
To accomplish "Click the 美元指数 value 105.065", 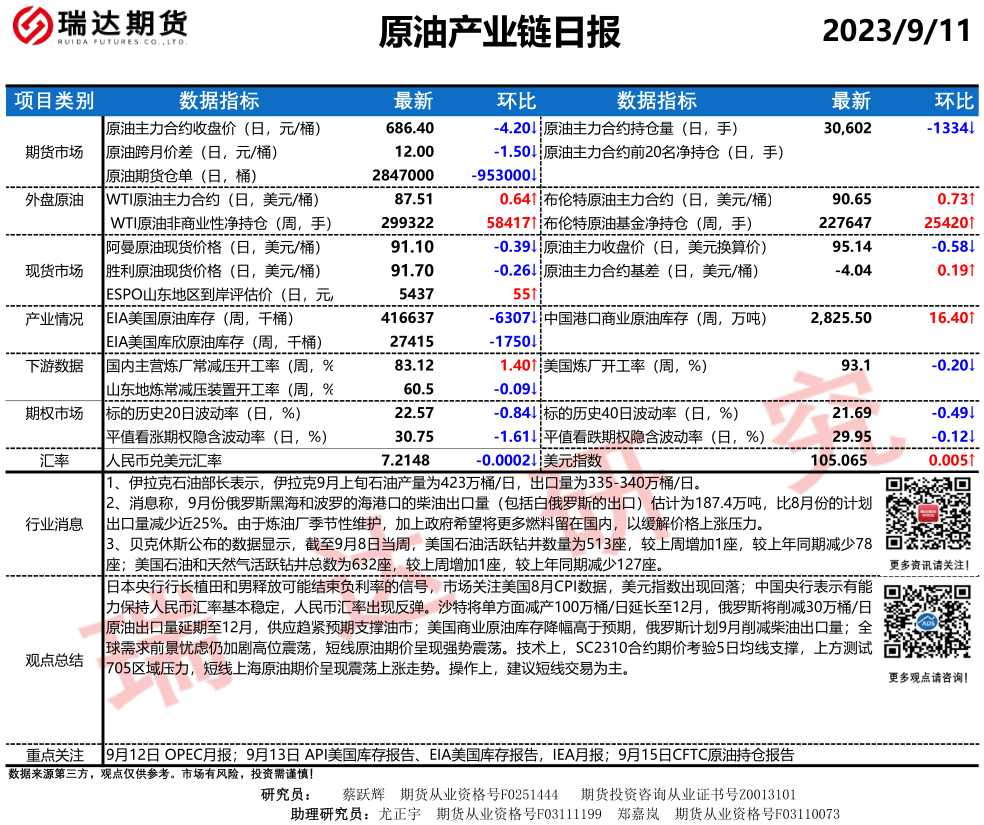I will pos(841,460).
